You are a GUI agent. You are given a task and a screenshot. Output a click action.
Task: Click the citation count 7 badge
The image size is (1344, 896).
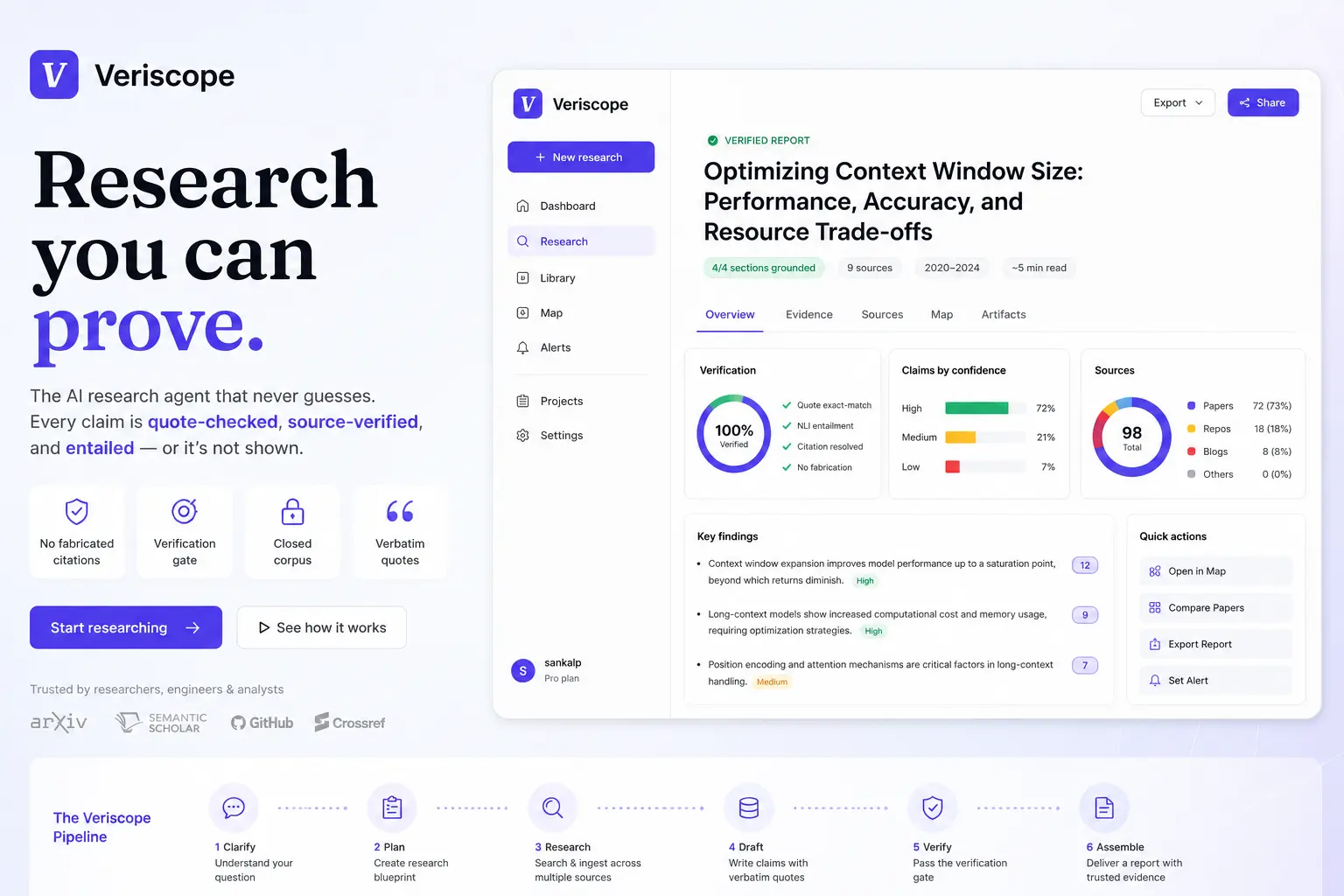coord(1085,666)
